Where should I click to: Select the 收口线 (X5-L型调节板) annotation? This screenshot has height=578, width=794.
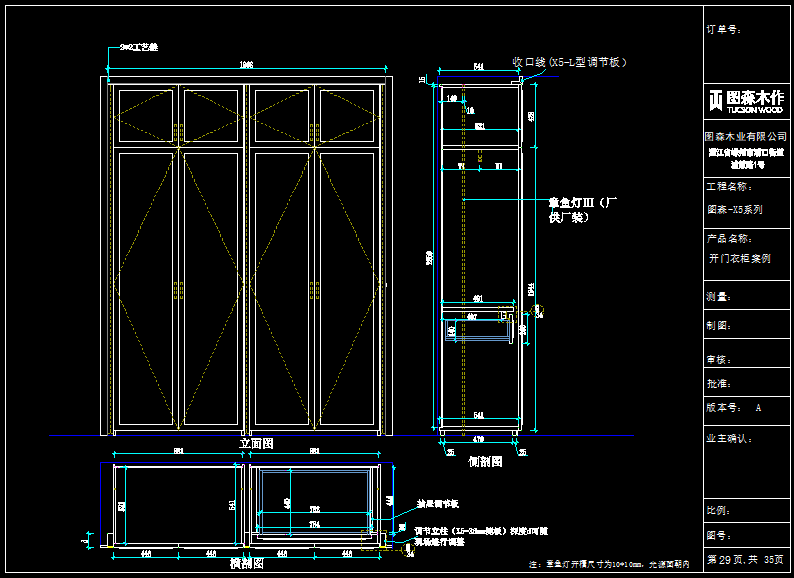(570, 62)
